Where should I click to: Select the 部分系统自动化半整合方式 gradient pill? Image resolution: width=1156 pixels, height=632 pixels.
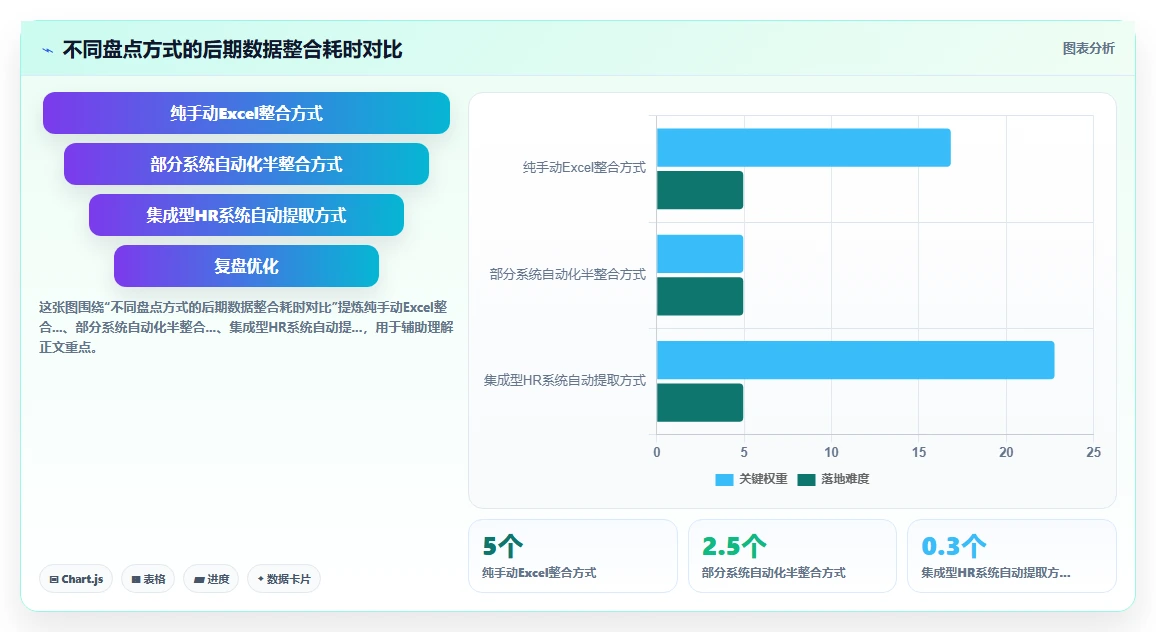(x=246, y=164)
